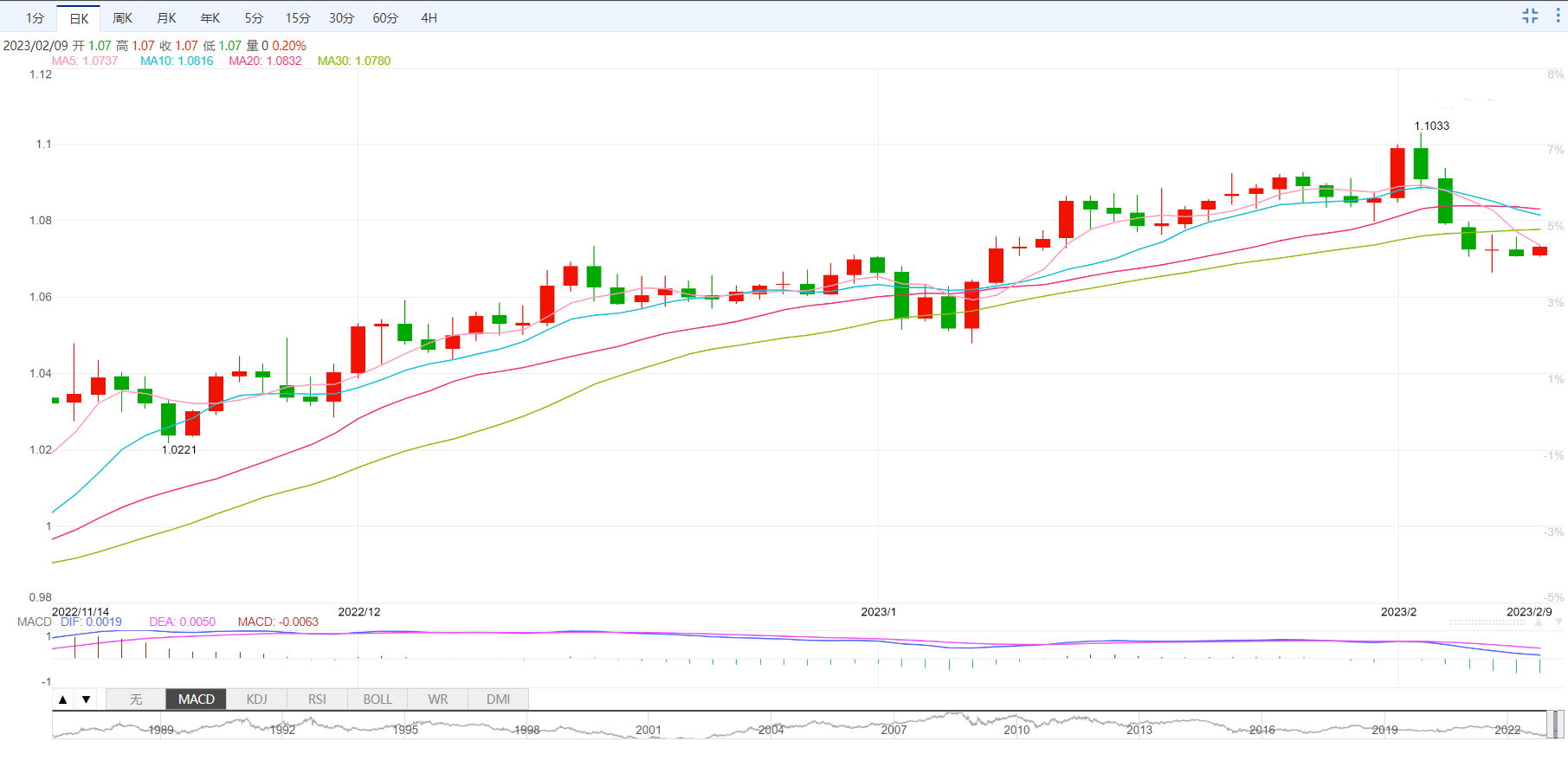Click the gray up triangle under 2023/2/9
Image resolution: width=1568 pixels, height=767 pixels.
(1539, 622)
